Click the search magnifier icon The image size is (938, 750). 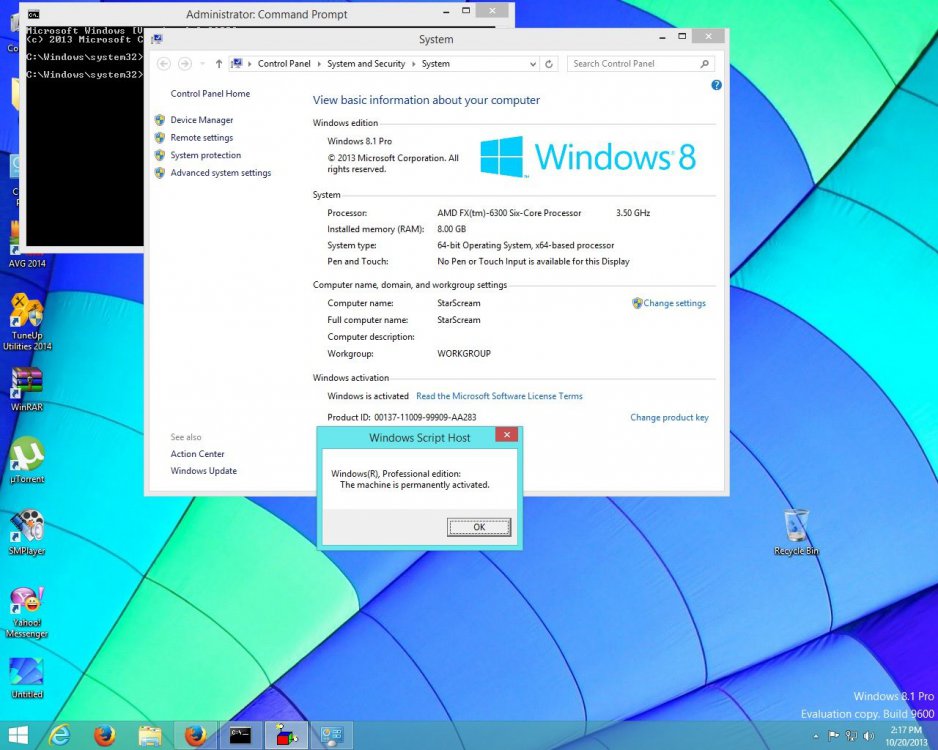[704, 63]
